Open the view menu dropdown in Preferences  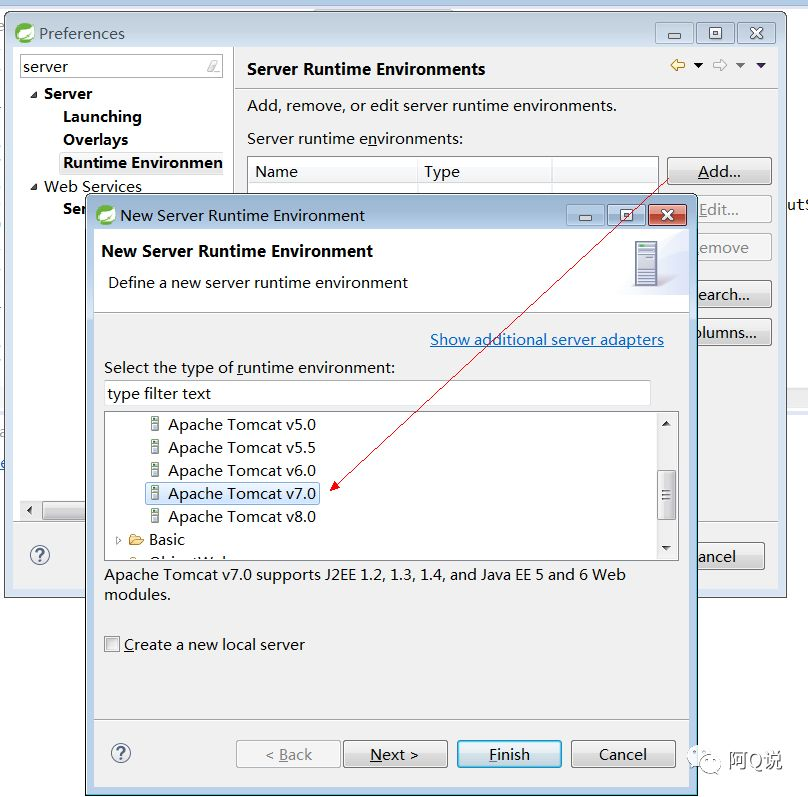click(761, 65)
